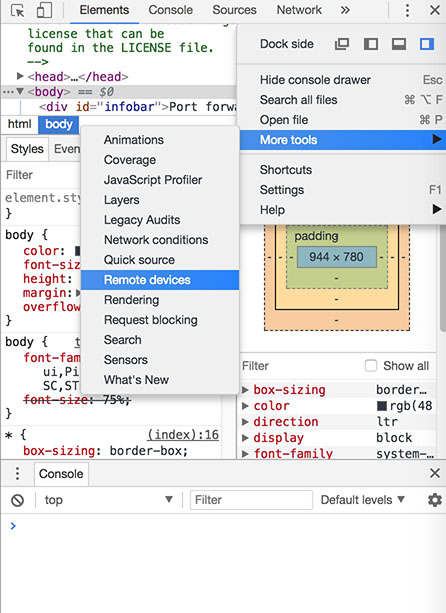
Task: Open JavaScript Profiler
Action: pyautogui.click(x=160, y=180)
